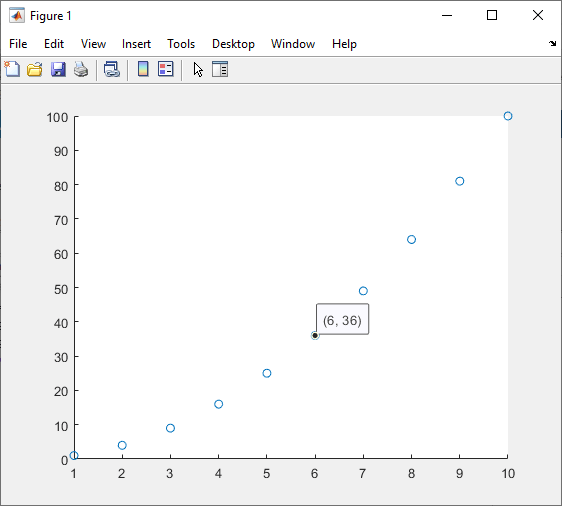Screen dimensions: 562x506
Task: Click the Print Figure icon
Action: coord(81,69)
